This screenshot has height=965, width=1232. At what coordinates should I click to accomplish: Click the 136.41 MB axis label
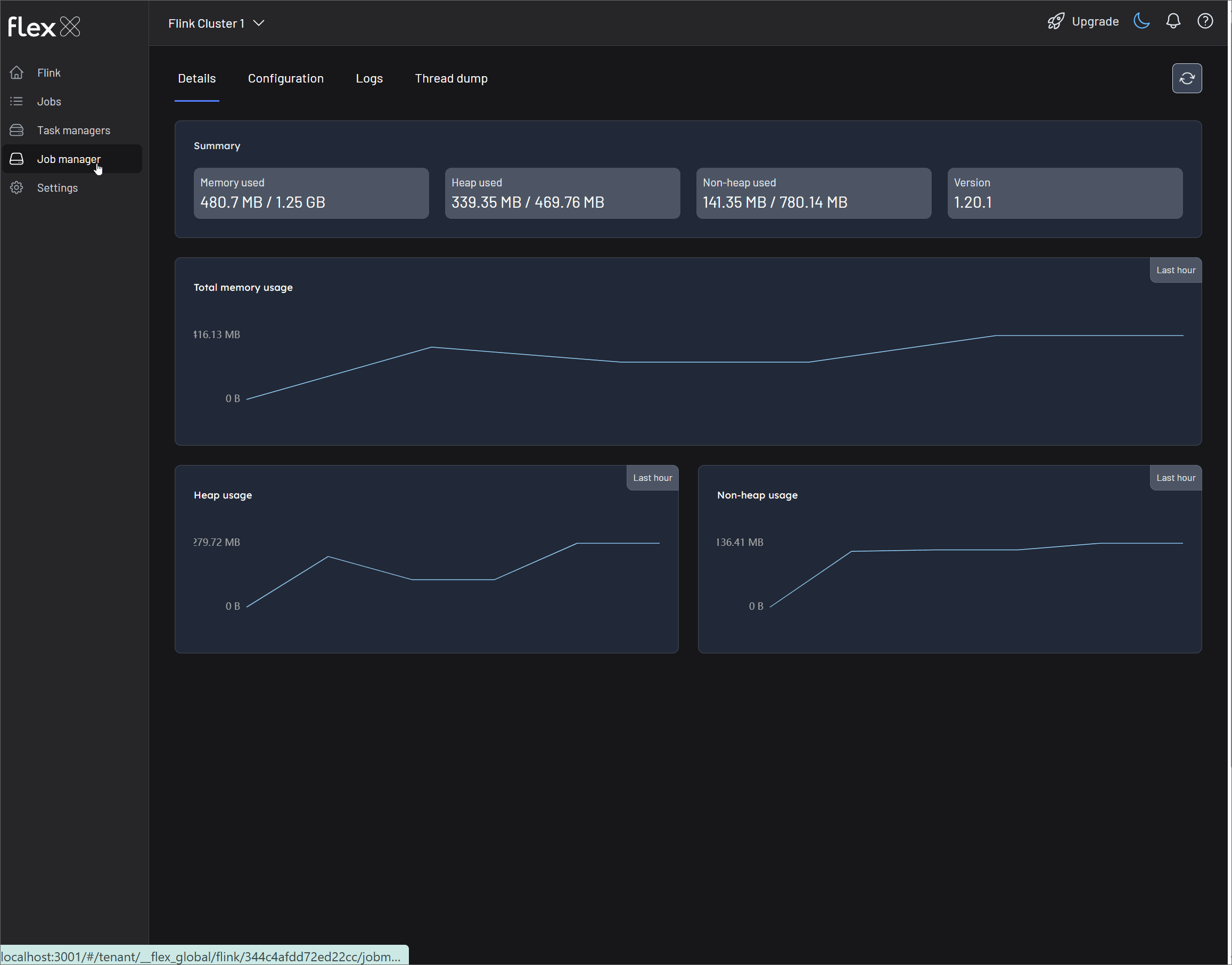740,542
